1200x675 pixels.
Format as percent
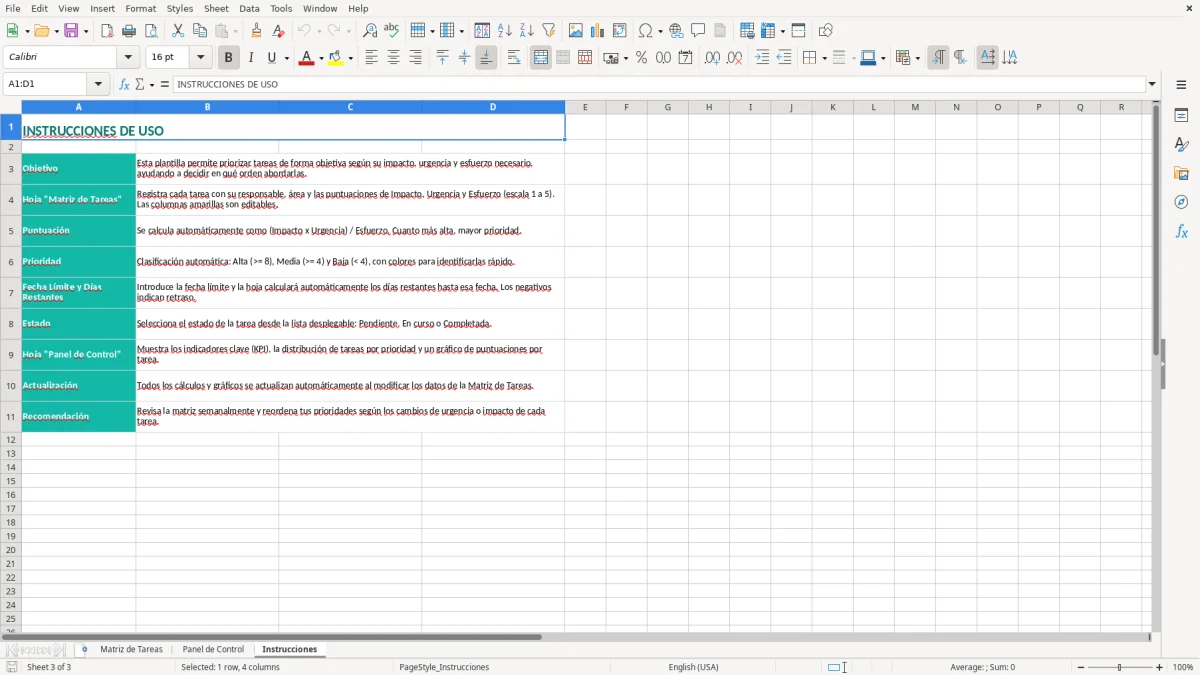click(641, 58)
